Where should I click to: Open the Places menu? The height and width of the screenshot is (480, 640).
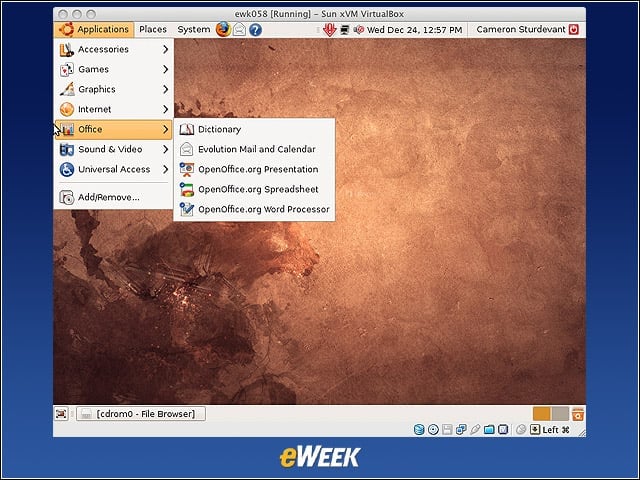153,29
